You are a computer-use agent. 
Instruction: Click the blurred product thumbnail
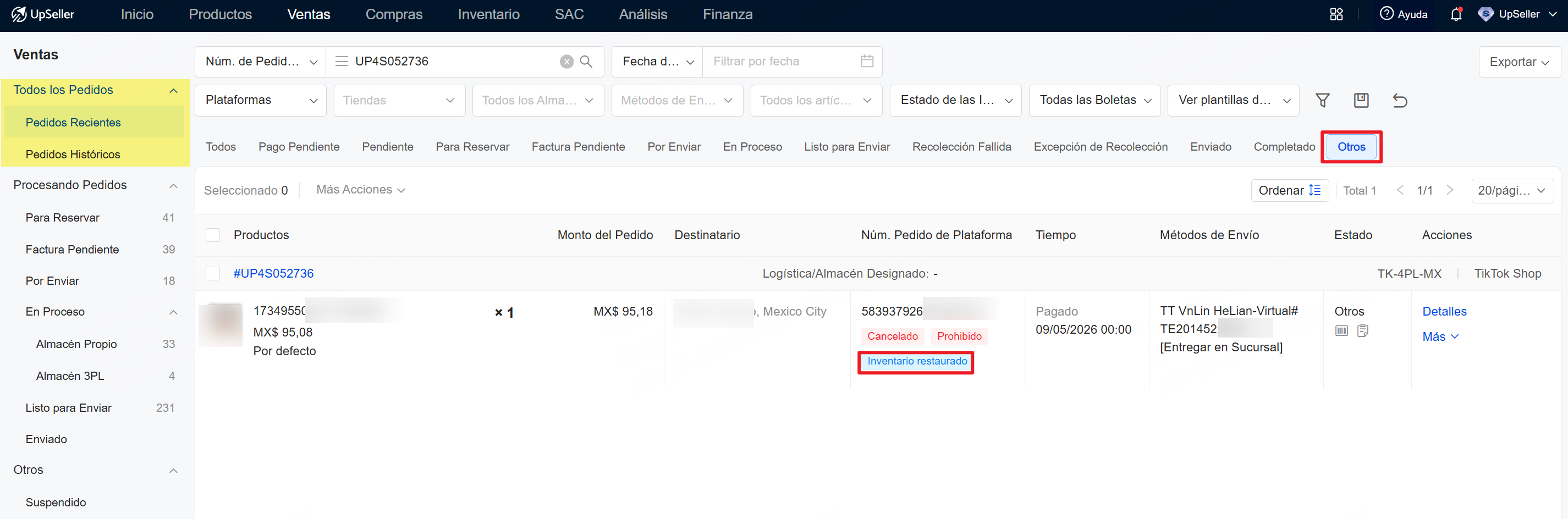(222, 324)
